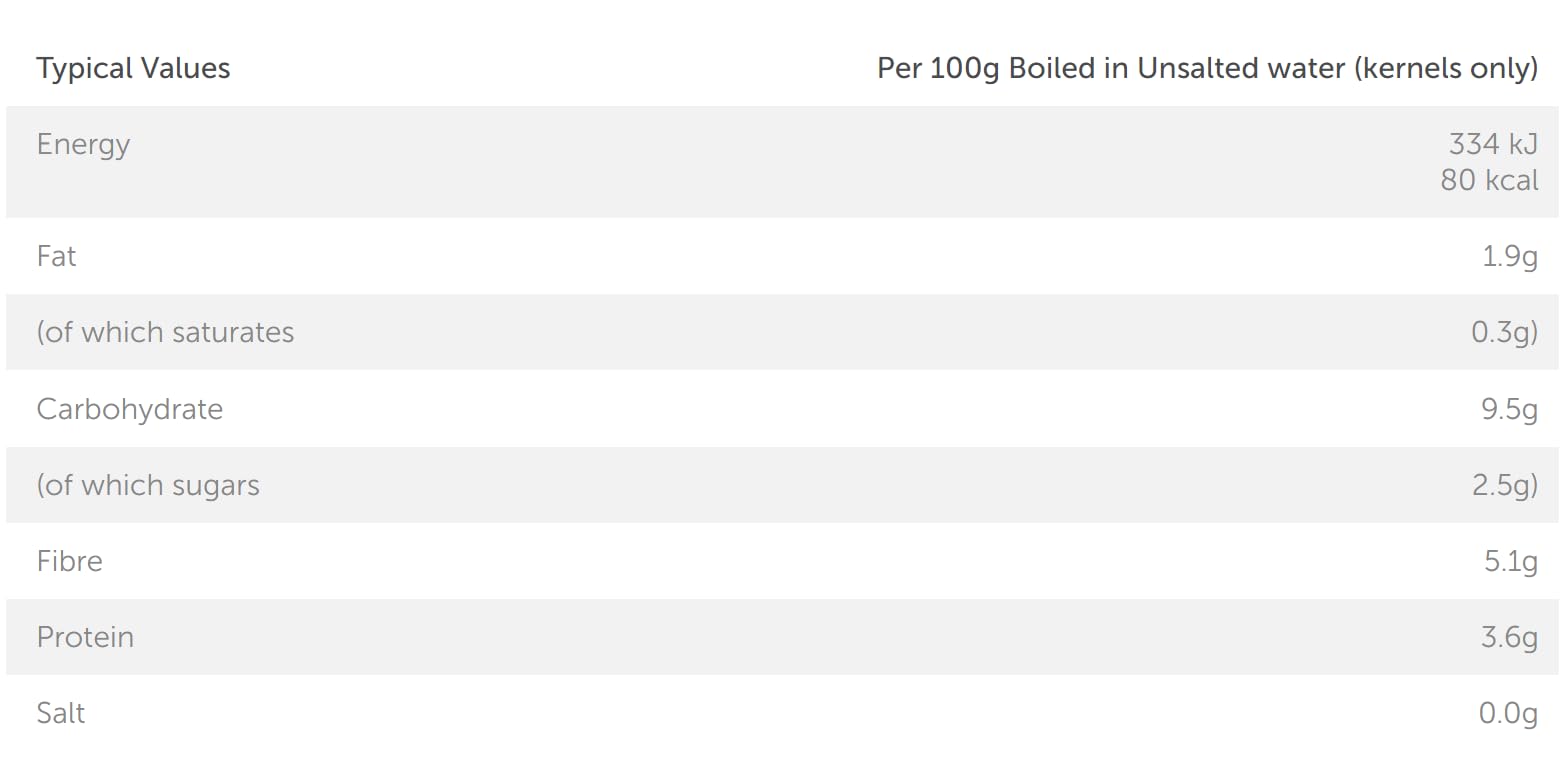Select the Fibre row label

tap(69, 561)
